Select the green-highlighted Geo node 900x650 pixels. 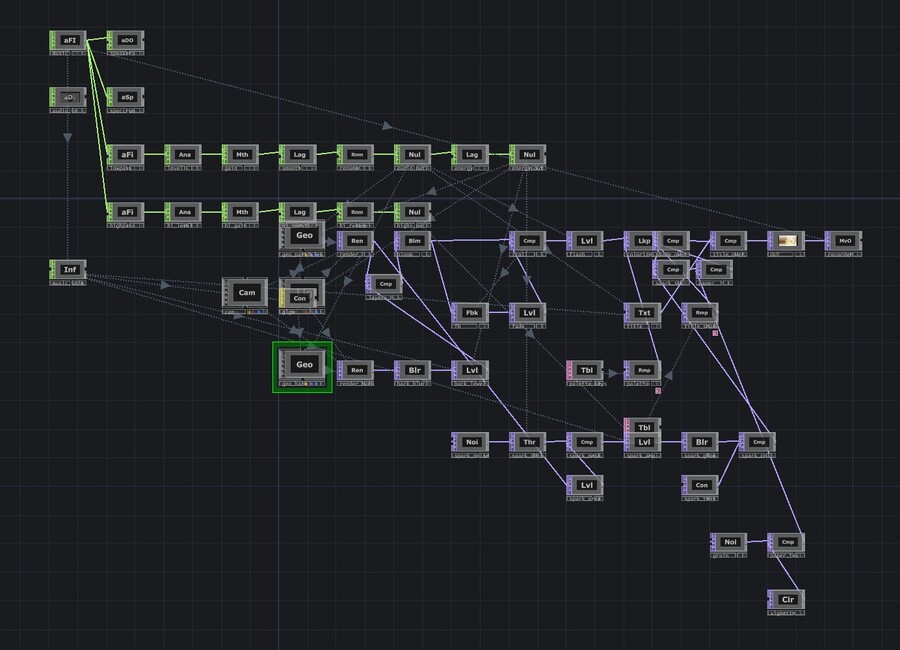(x=302, y=365)
